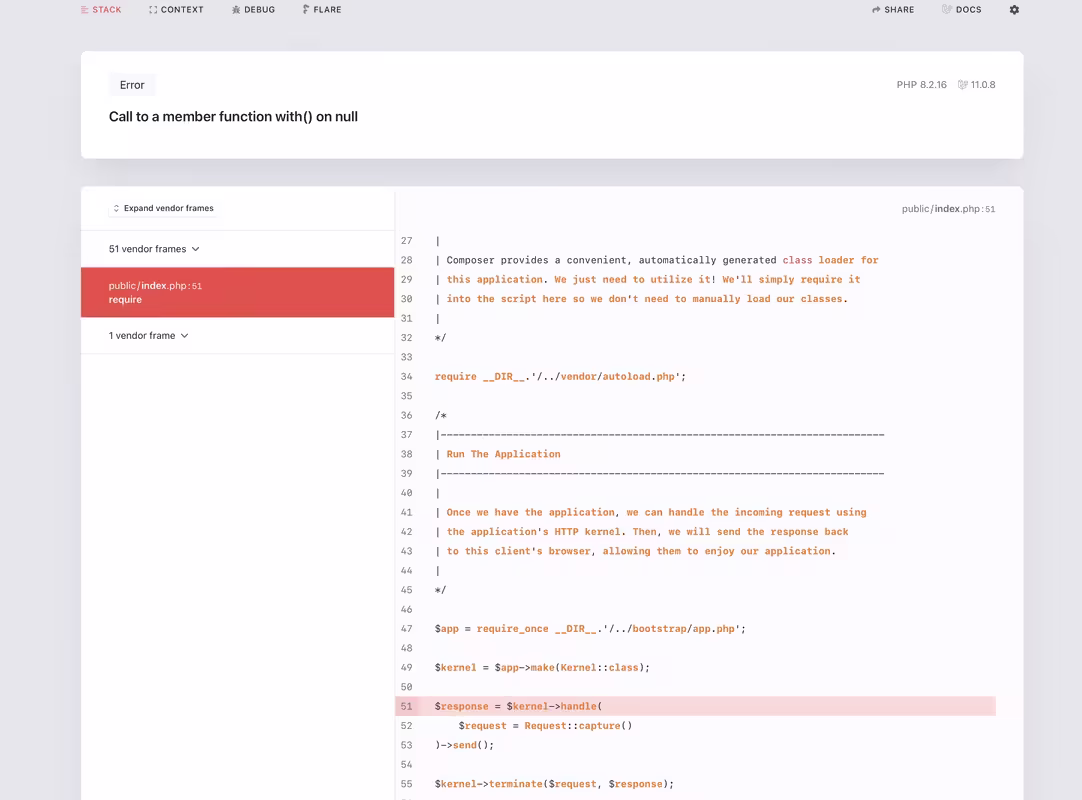Viewport: 1082px width, 800px height.
Task: Click the Laravel version icon beside 11.0.8
Action: pyautogui.click(x=962, y=85)
